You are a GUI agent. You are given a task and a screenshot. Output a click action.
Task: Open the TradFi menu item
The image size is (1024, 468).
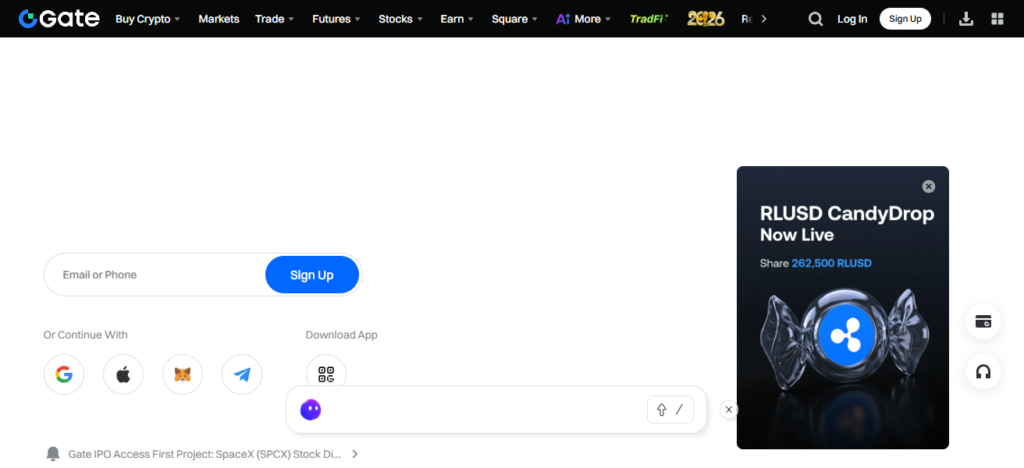coord(648,19)
